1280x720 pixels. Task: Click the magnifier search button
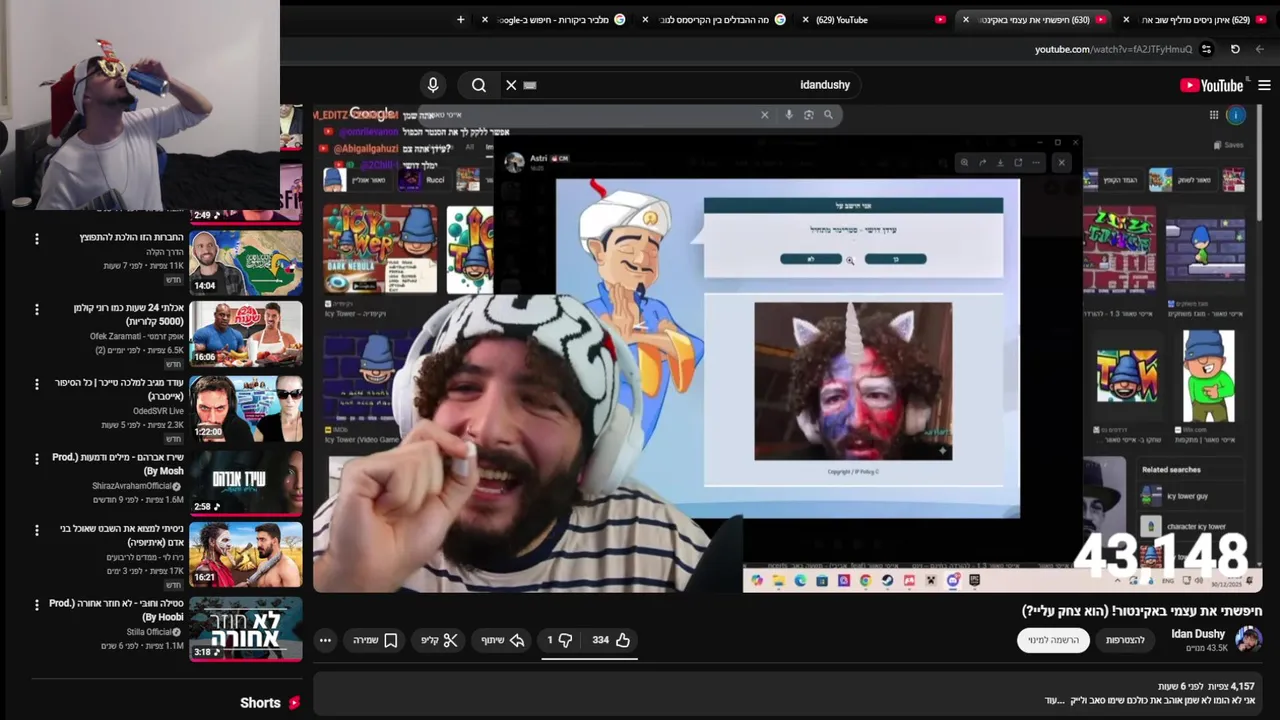[479, 85]
